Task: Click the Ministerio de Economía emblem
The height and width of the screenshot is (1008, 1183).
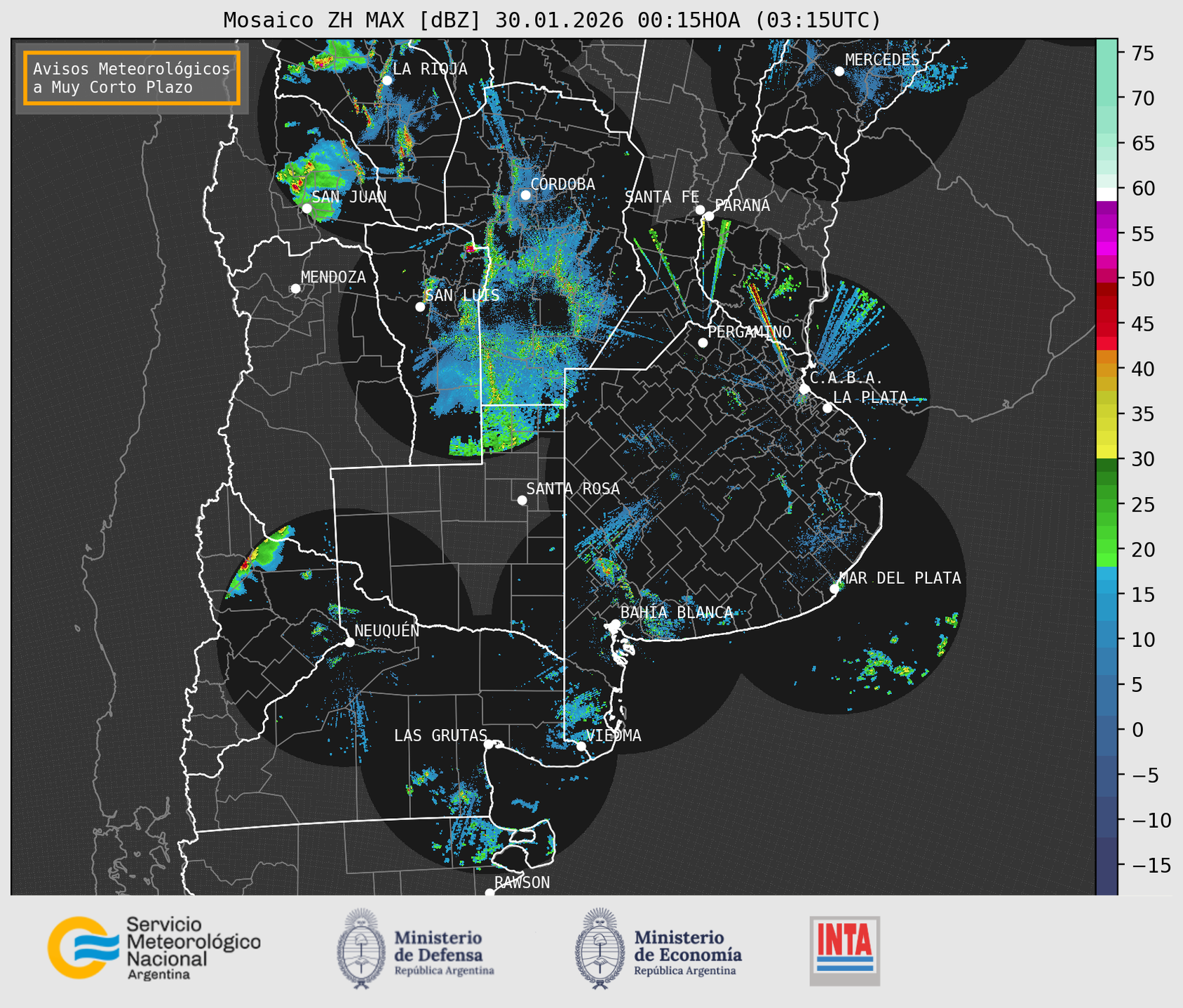Action: point(600,948)
